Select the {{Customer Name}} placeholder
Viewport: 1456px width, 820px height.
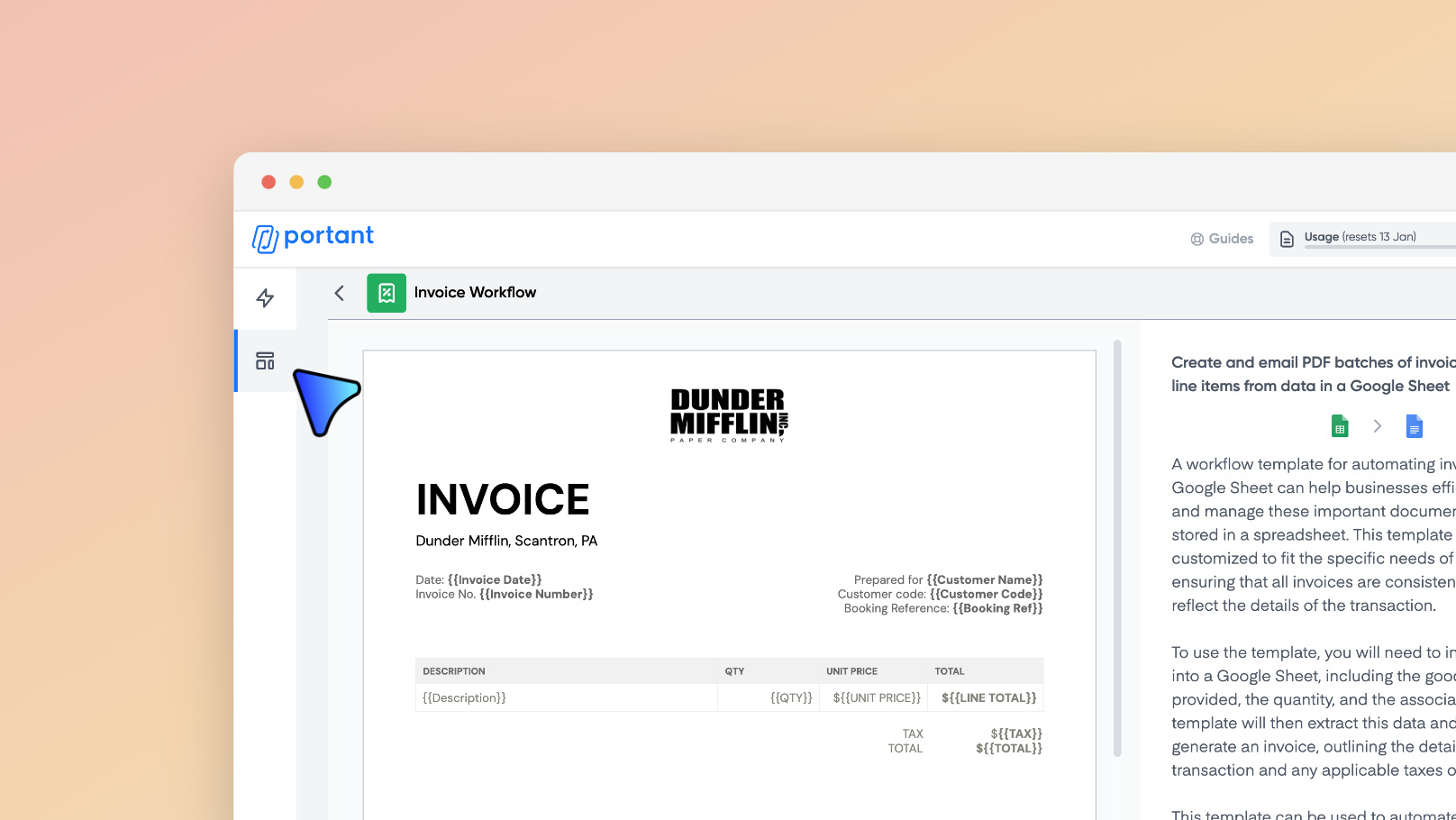(x=985, y=579)
